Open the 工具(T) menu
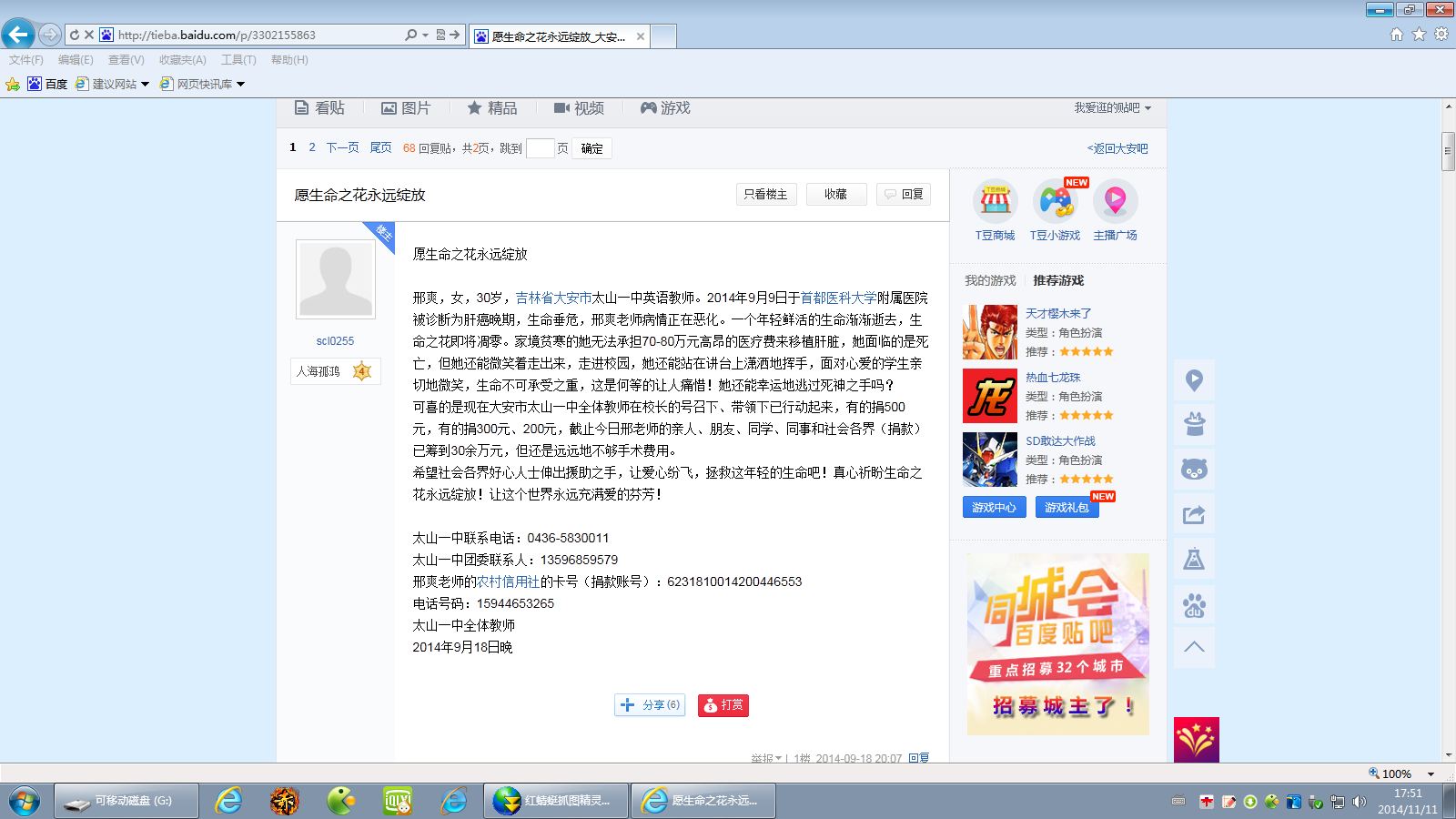 tap(238, 60)
